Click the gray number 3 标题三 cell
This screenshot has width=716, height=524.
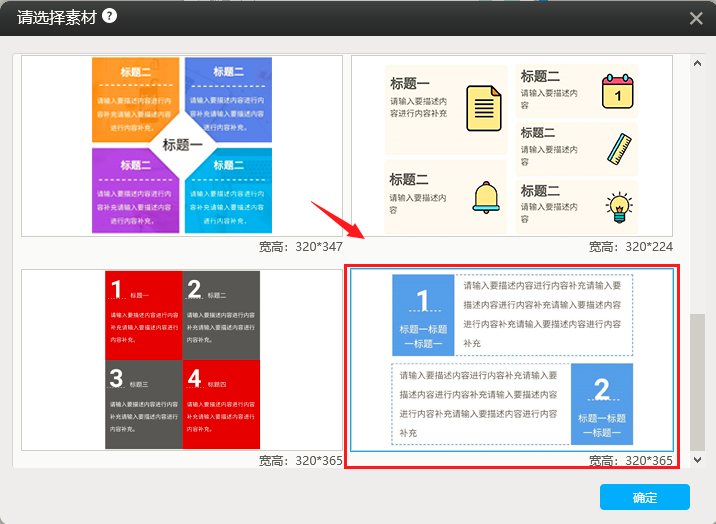(x=144, y=404)
